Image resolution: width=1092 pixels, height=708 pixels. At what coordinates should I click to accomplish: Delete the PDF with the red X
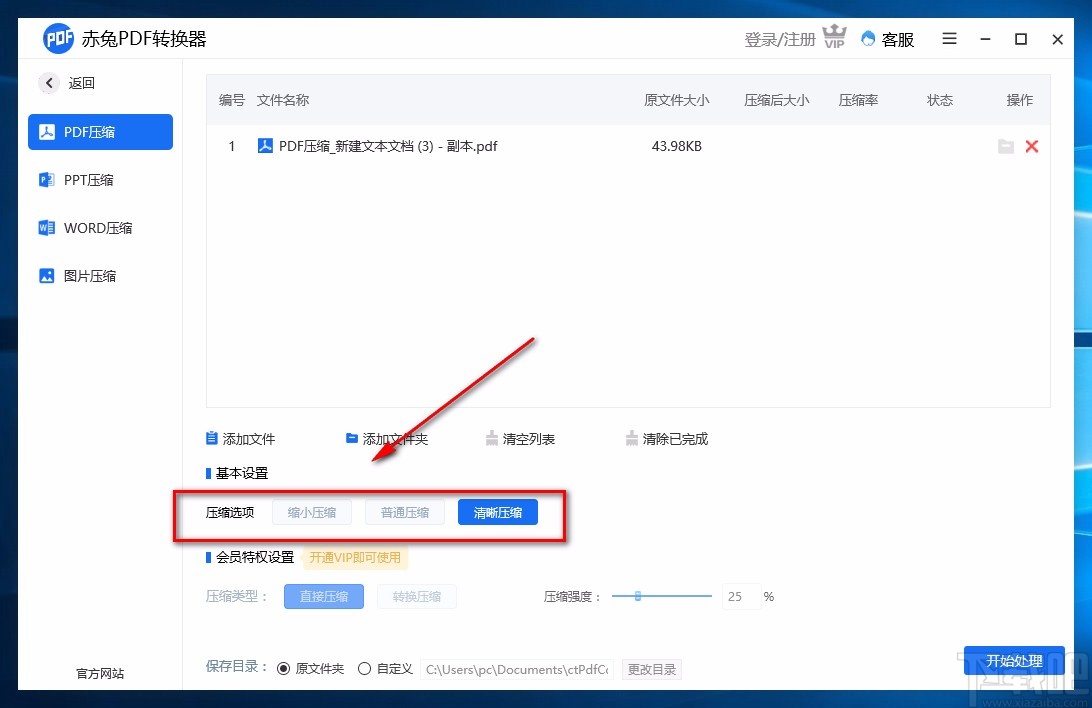(1032, 146)
